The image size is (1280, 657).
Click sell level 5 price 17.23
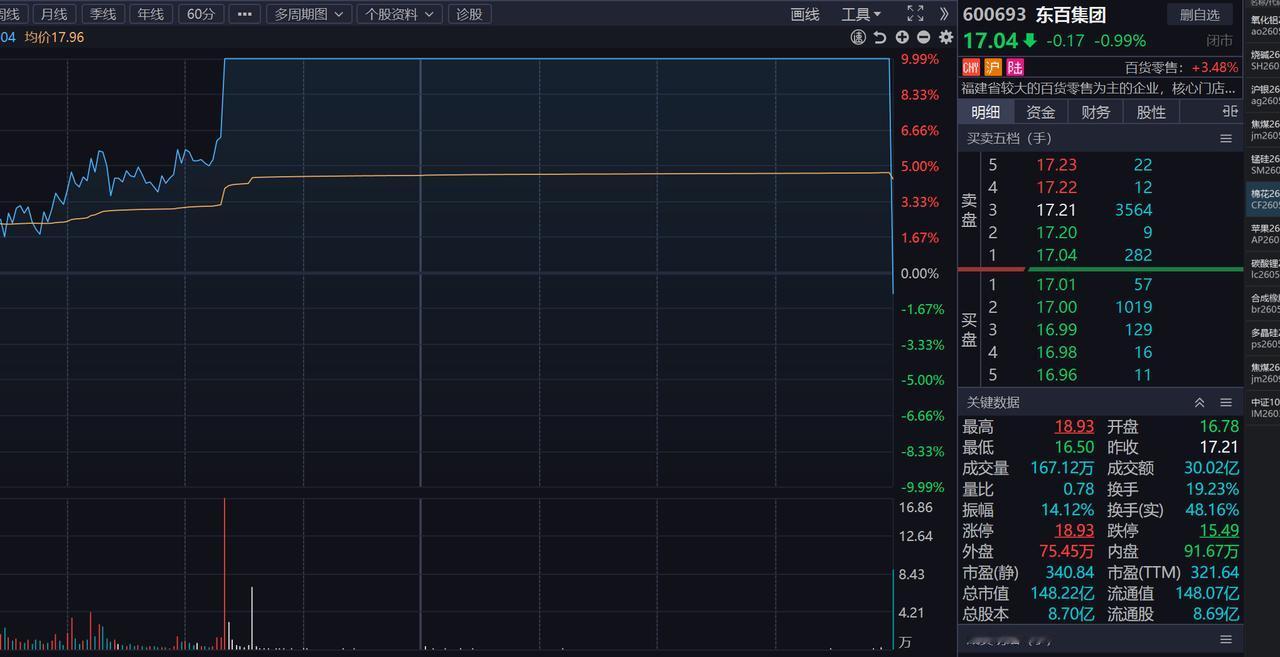1057,165
